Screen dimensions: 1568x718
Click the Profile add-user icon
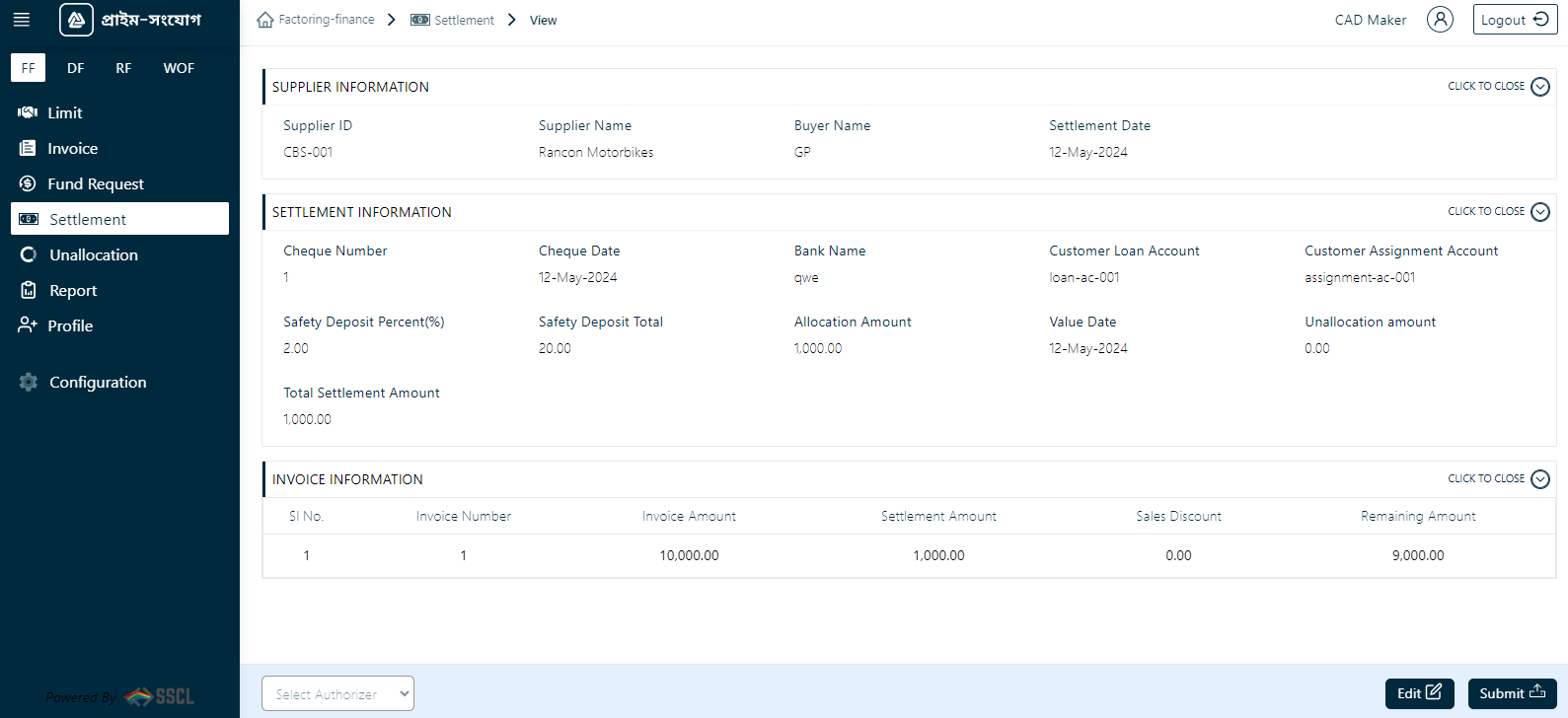point(28,325)
